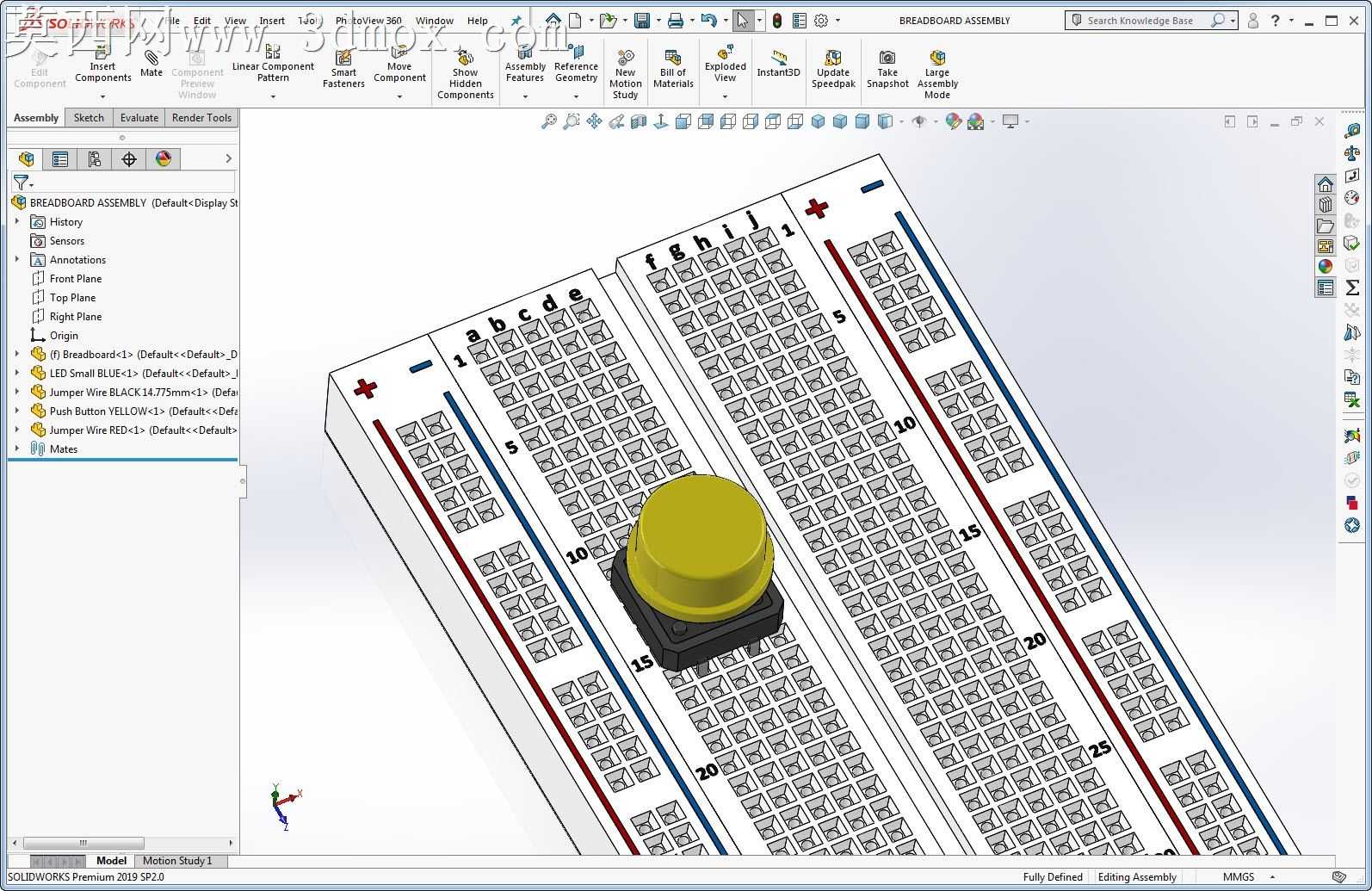Select Zoom to Area tool

tap(572, 121)
